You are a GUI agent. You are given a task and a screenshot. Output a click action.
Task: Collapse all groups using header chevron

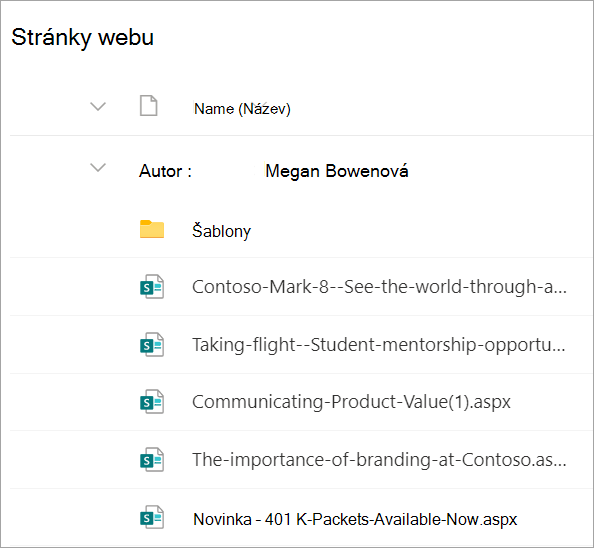pos(98,106)
